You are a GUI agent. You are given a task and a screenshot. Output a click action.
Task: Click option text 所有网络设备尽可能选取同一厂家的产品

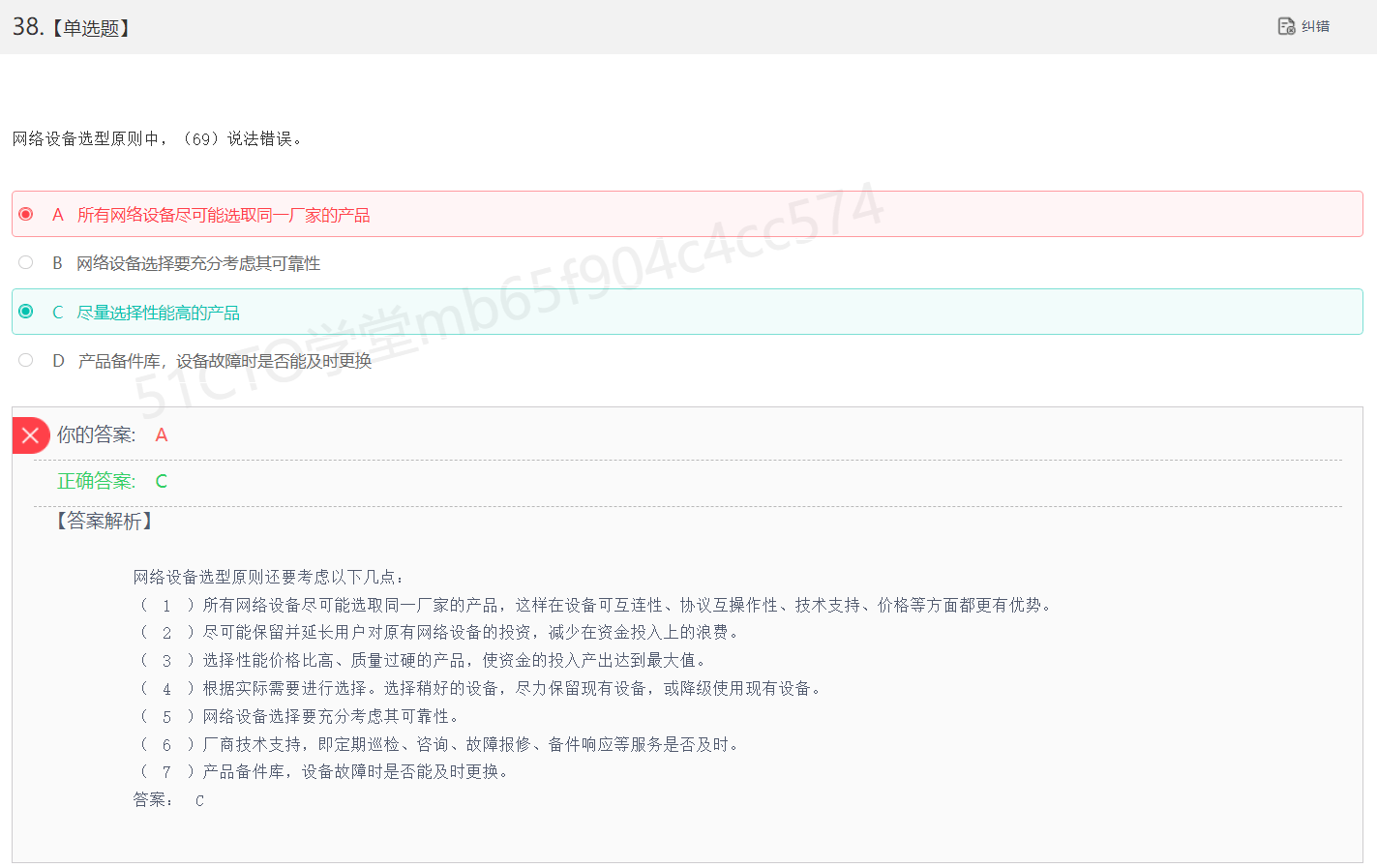click(x=224, y=215)
